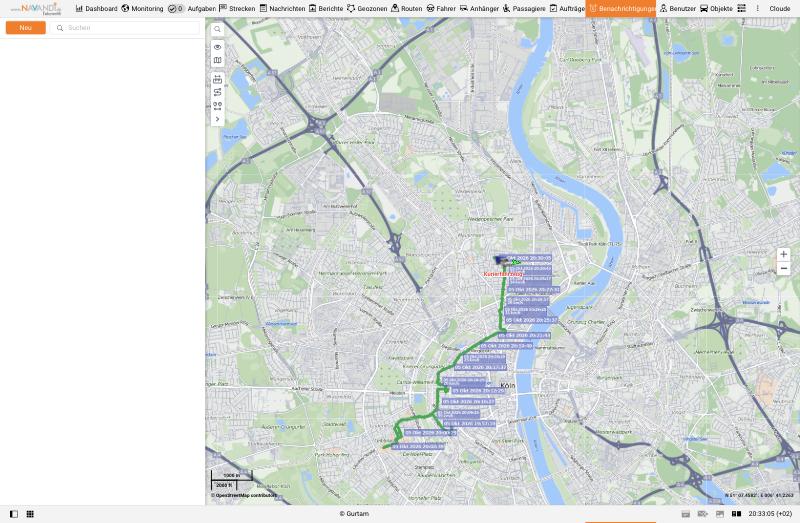Open the grid apps icon in footer
This screenshot has width=800, height=523.
point(30,514)
